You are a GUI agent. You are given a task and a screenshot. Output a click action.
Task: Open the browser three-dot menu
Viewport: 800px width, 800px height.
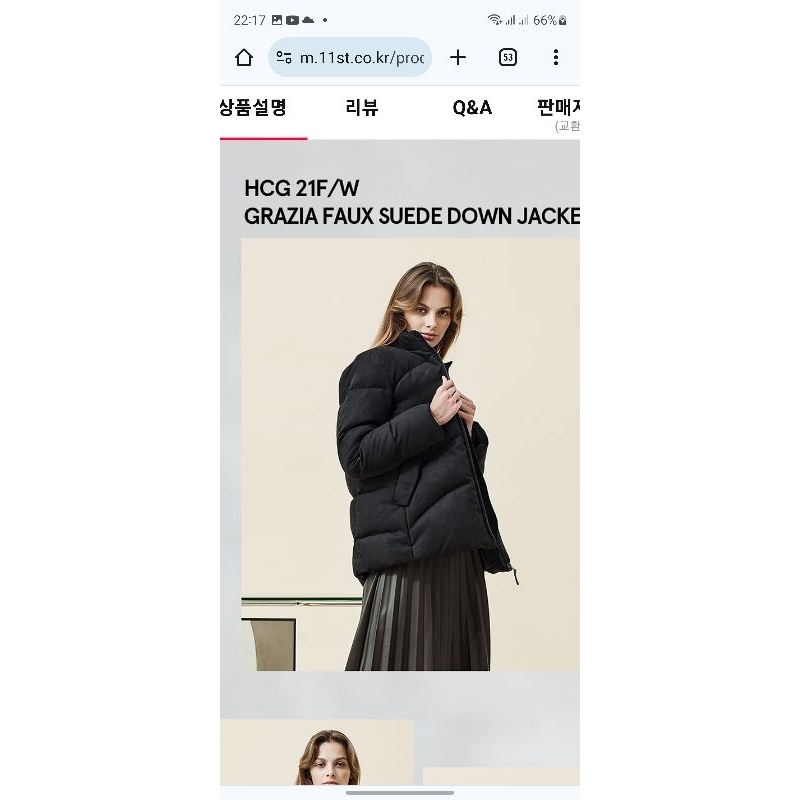[x=556, y=57]
